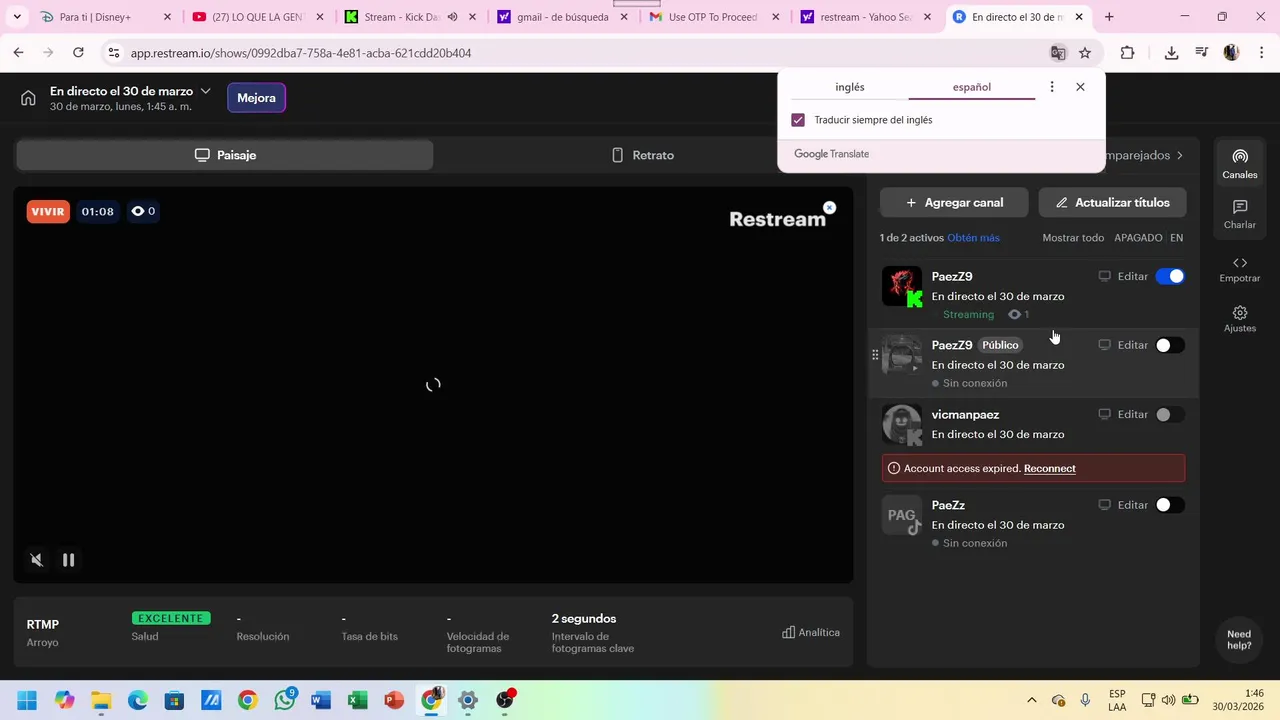
Task: Switch to Para ti Disney+ browser tab
Action: [105, 17]
